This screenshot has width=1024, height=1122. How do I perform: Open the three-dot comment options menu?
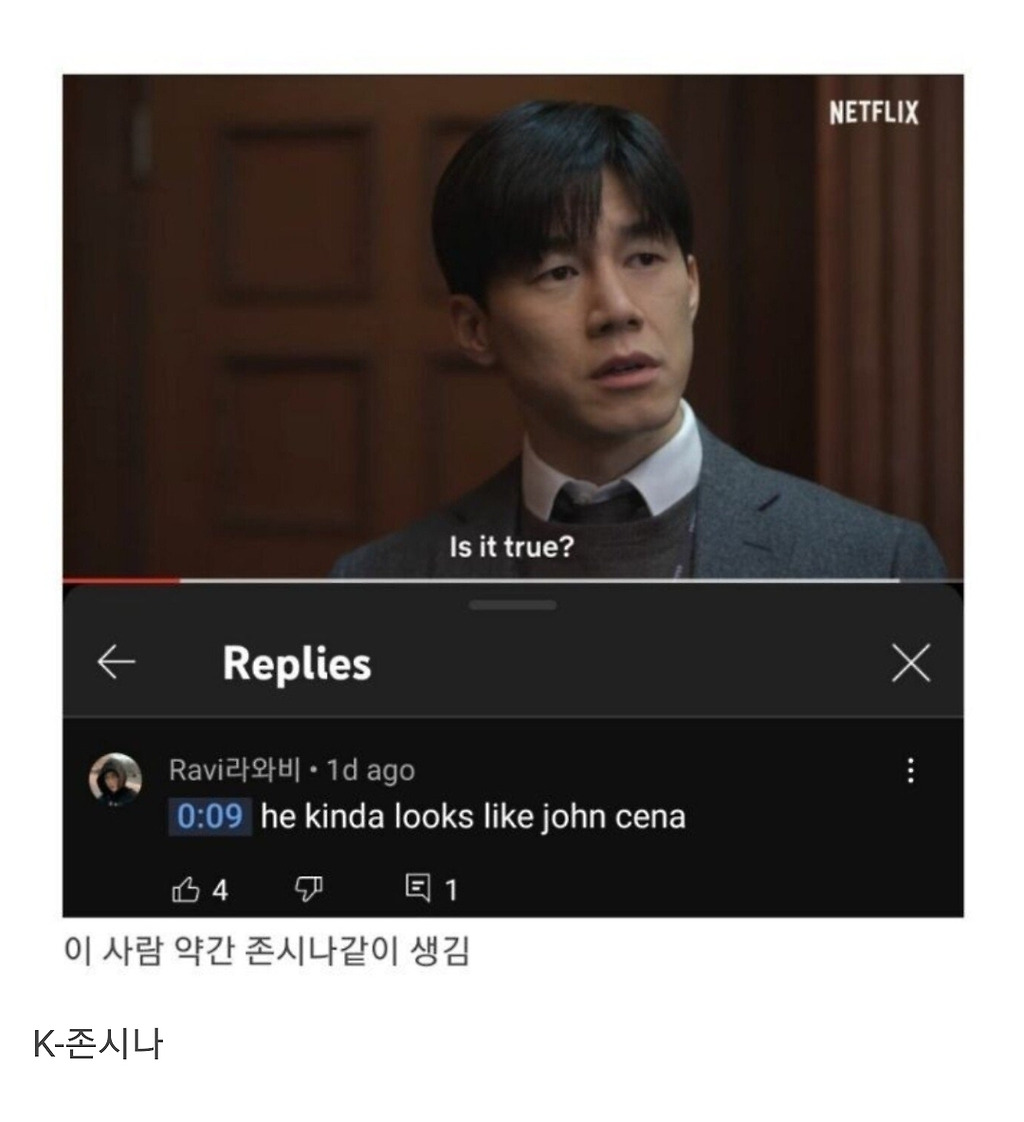tap(910, 771)
